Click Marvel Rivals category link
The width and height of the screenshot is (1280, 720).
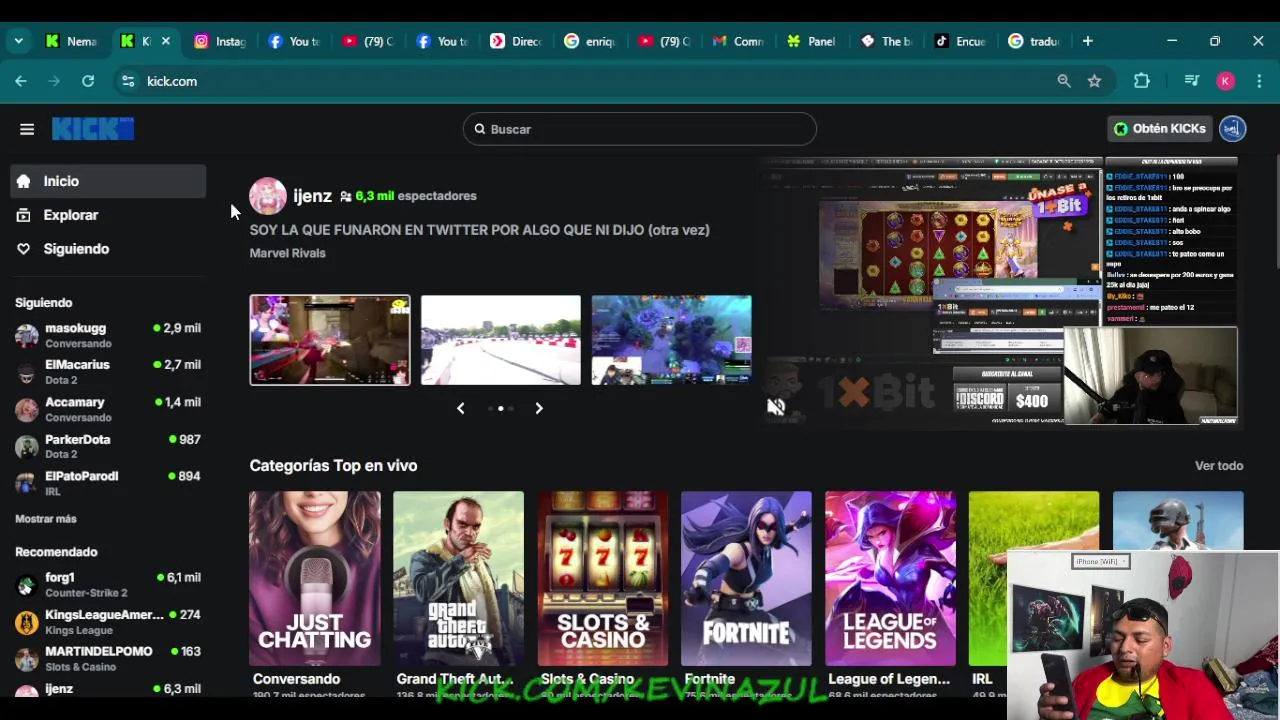click(x=287, y=253)
